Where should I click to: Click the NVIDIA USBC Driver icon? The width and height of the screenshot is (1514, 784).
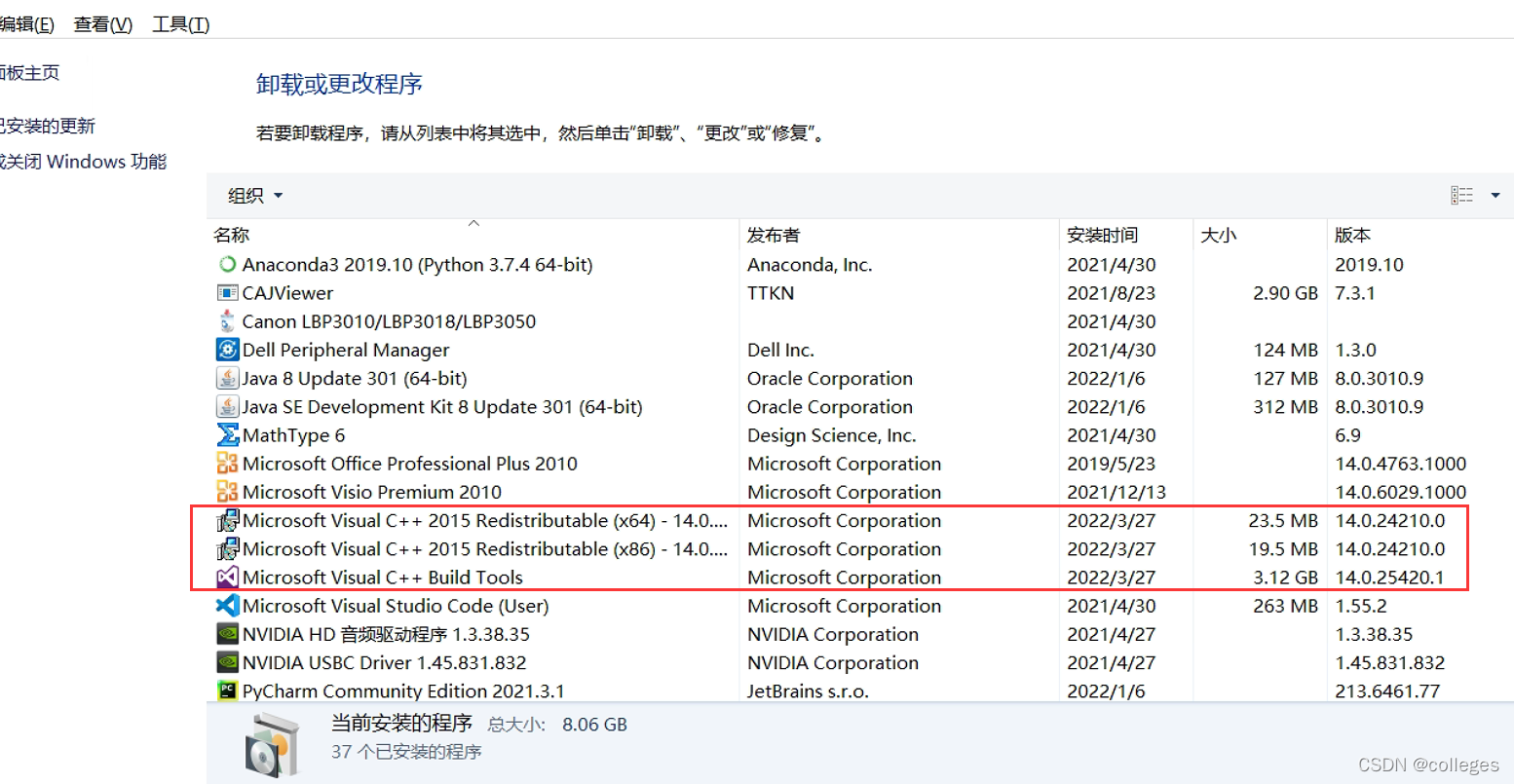click(x=227, y=662)
